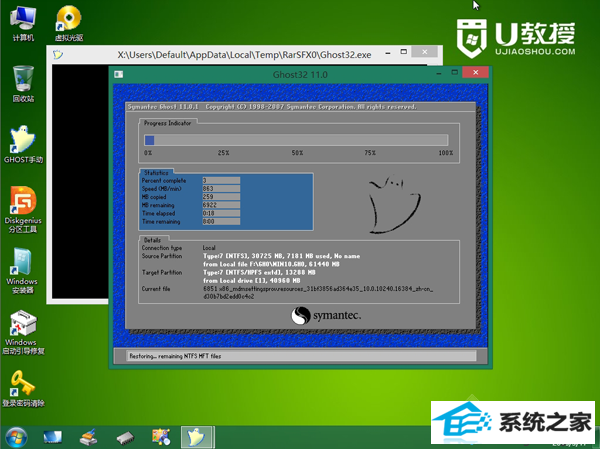Launch Diskgenius 分区工具 shortcut
This screenshot has width=600, height=449.
click(x=23, y=209)
